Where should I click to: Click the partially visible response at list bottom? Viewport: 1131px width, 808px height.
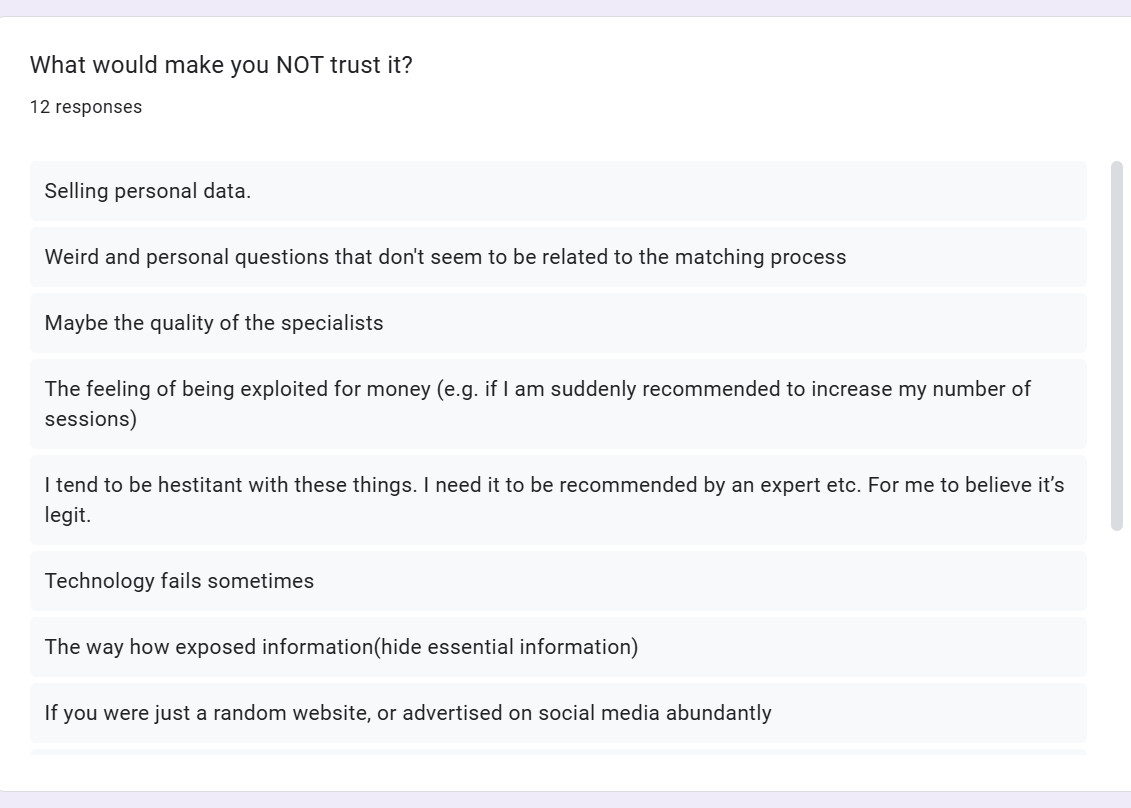pyautogui.click(x=558, y=752)
